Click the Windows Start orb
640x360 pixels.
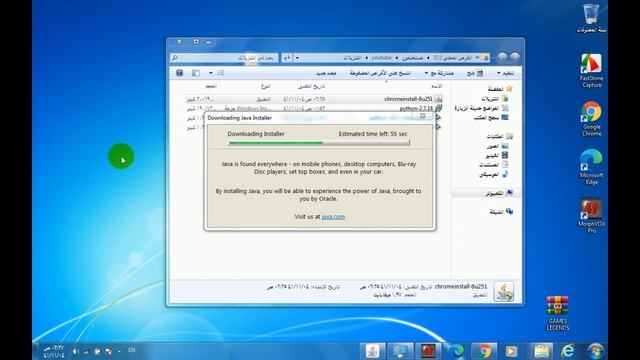click(x=595, y=351)
